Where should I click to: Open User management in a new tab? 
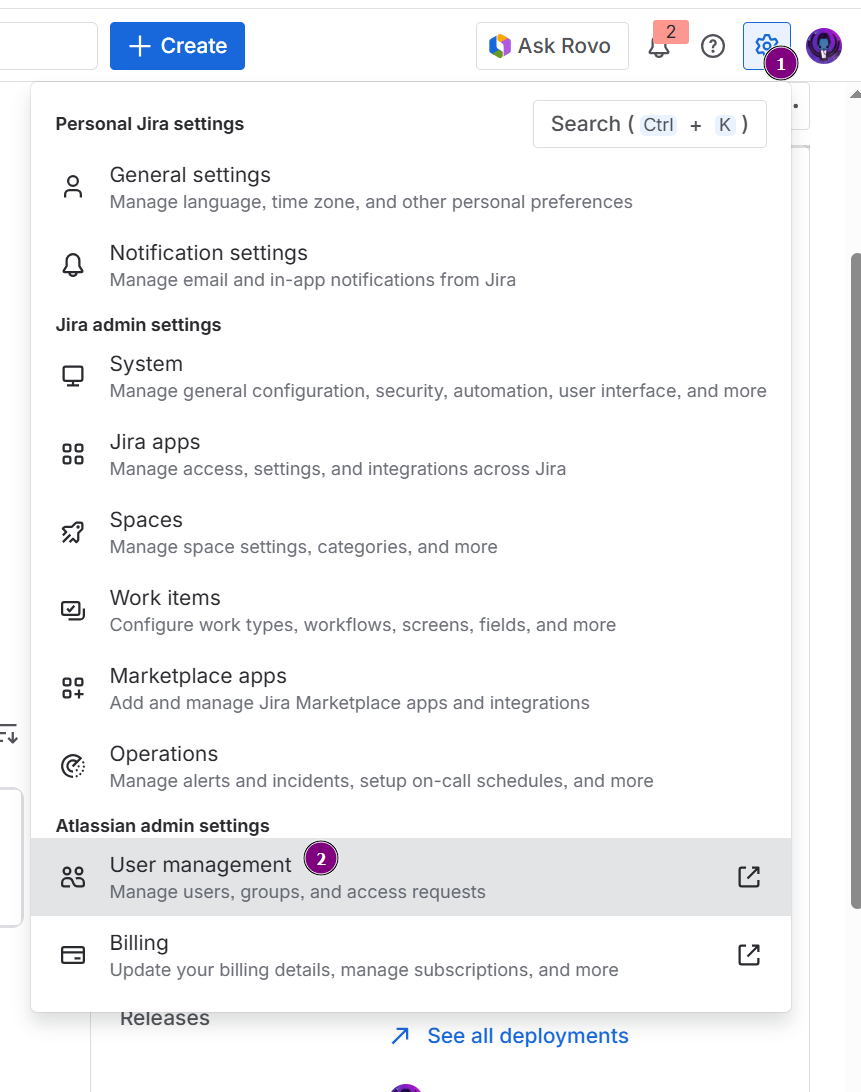point(749,875)
